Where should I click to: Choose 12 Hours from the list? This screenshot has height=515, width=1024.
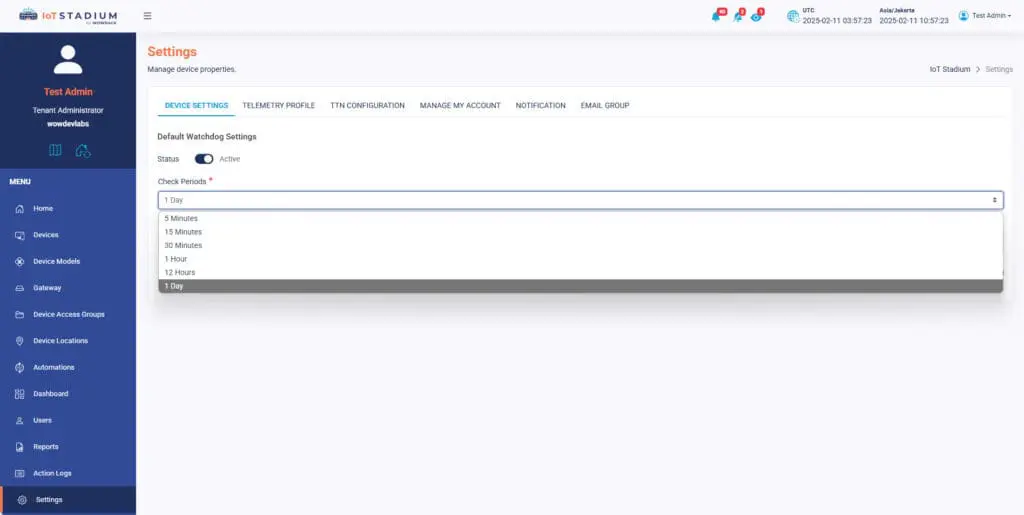180,272
